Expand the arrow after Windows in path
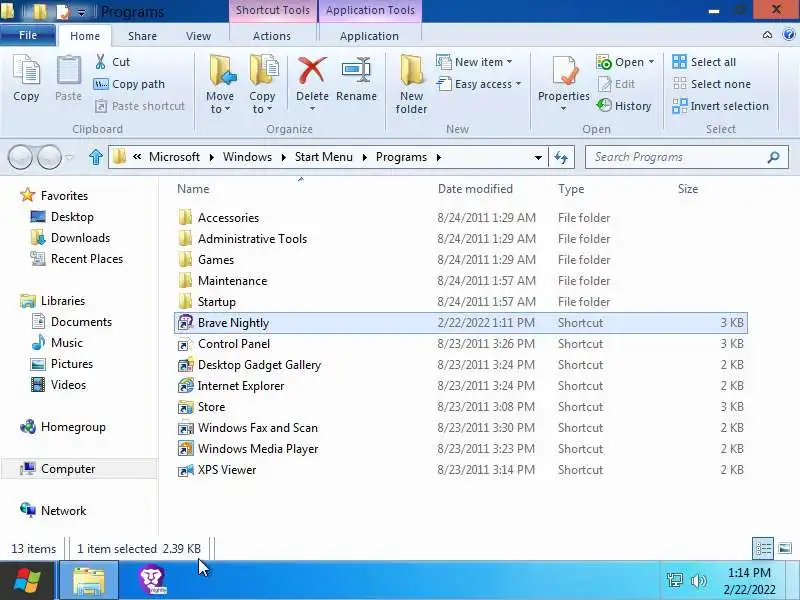 284,157
